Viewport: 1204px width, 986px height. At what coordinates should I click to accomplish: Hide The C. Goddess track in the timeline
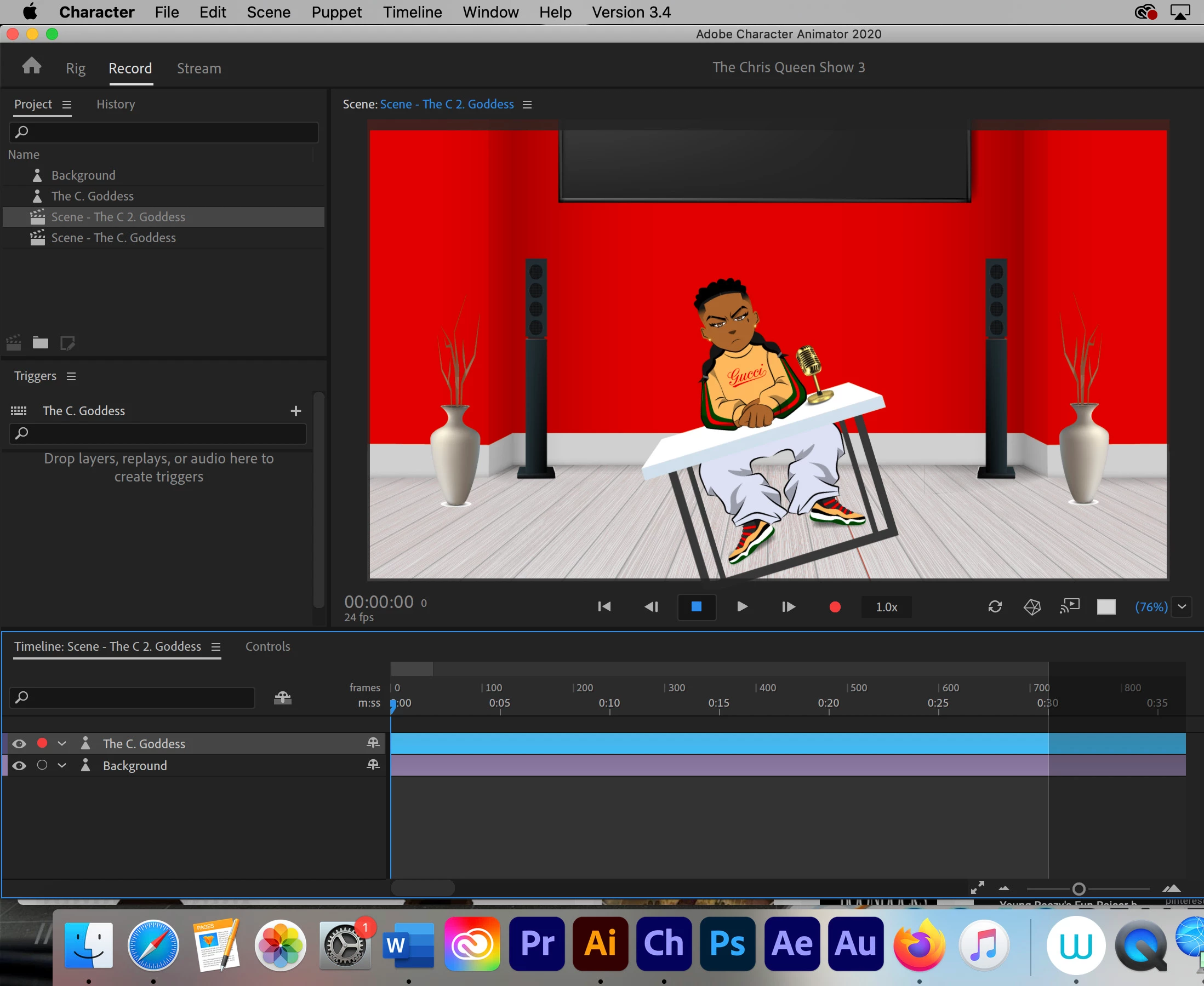pyautogui.click(x=19, y=743)
